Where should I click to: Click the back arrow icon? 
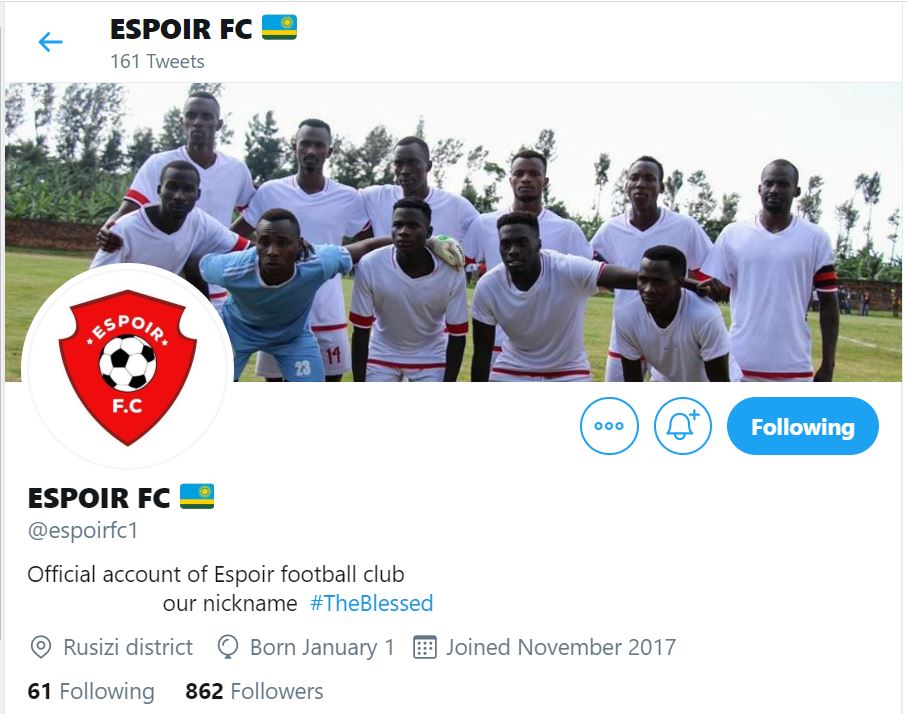(x=50, y=42)
